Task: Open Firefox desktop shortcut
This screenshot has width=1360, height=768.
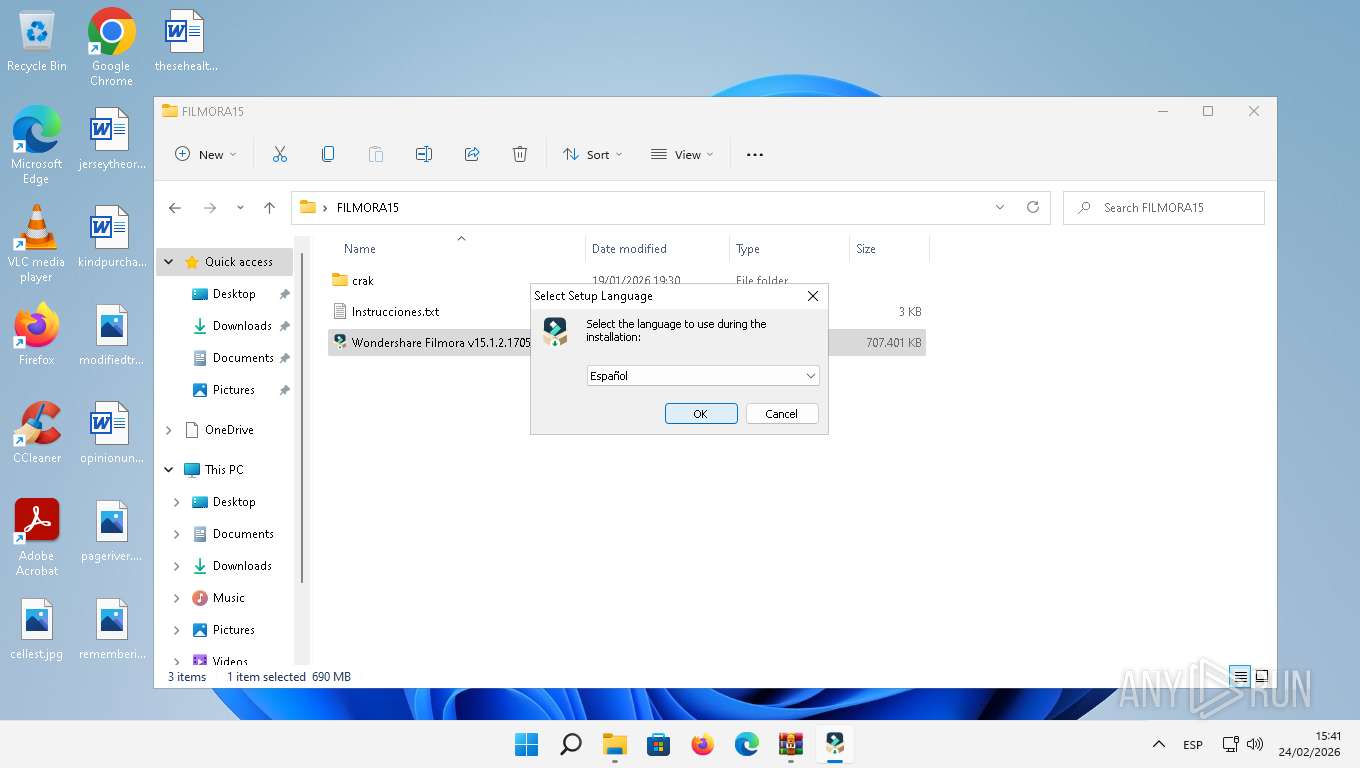Action: 37,334
